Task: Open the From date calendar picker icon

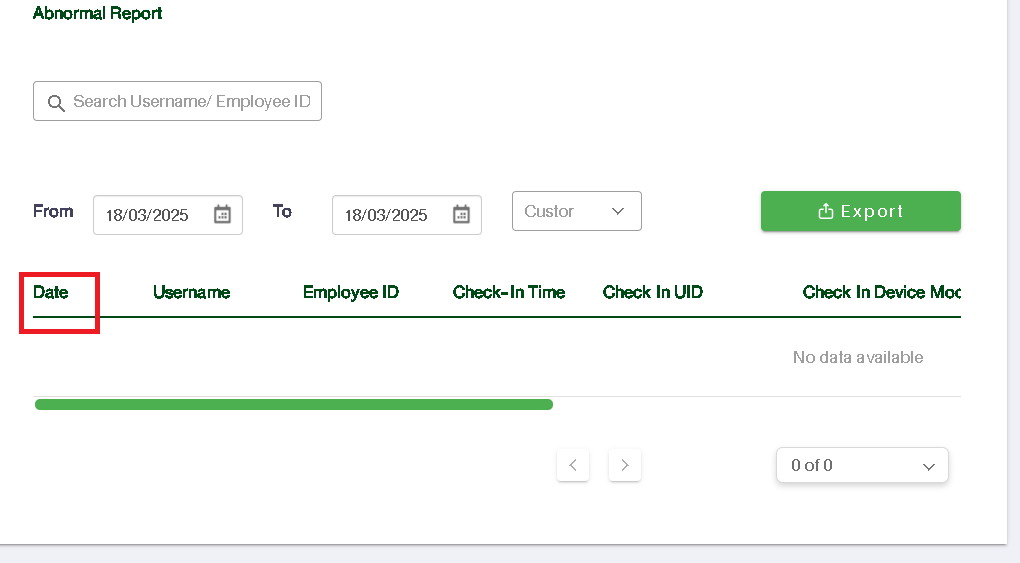Action: (222, 214)
